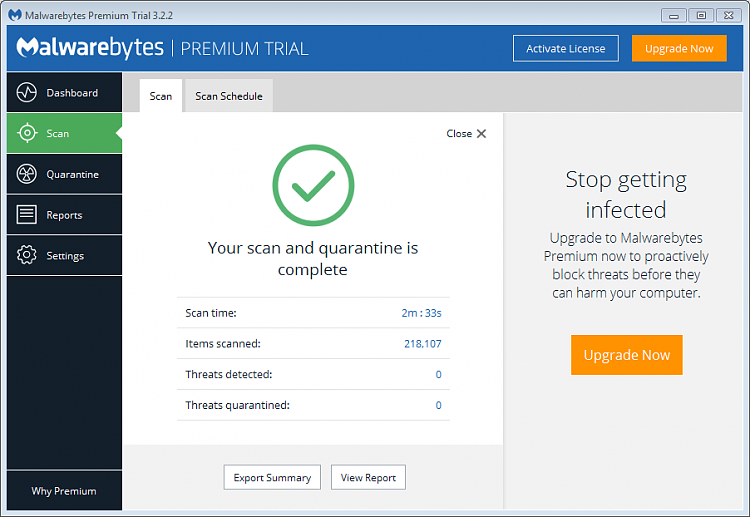The height and width of the screenshot is (517, 750).
Task: Click Activate License button
Action: click(x=566, y=48)
